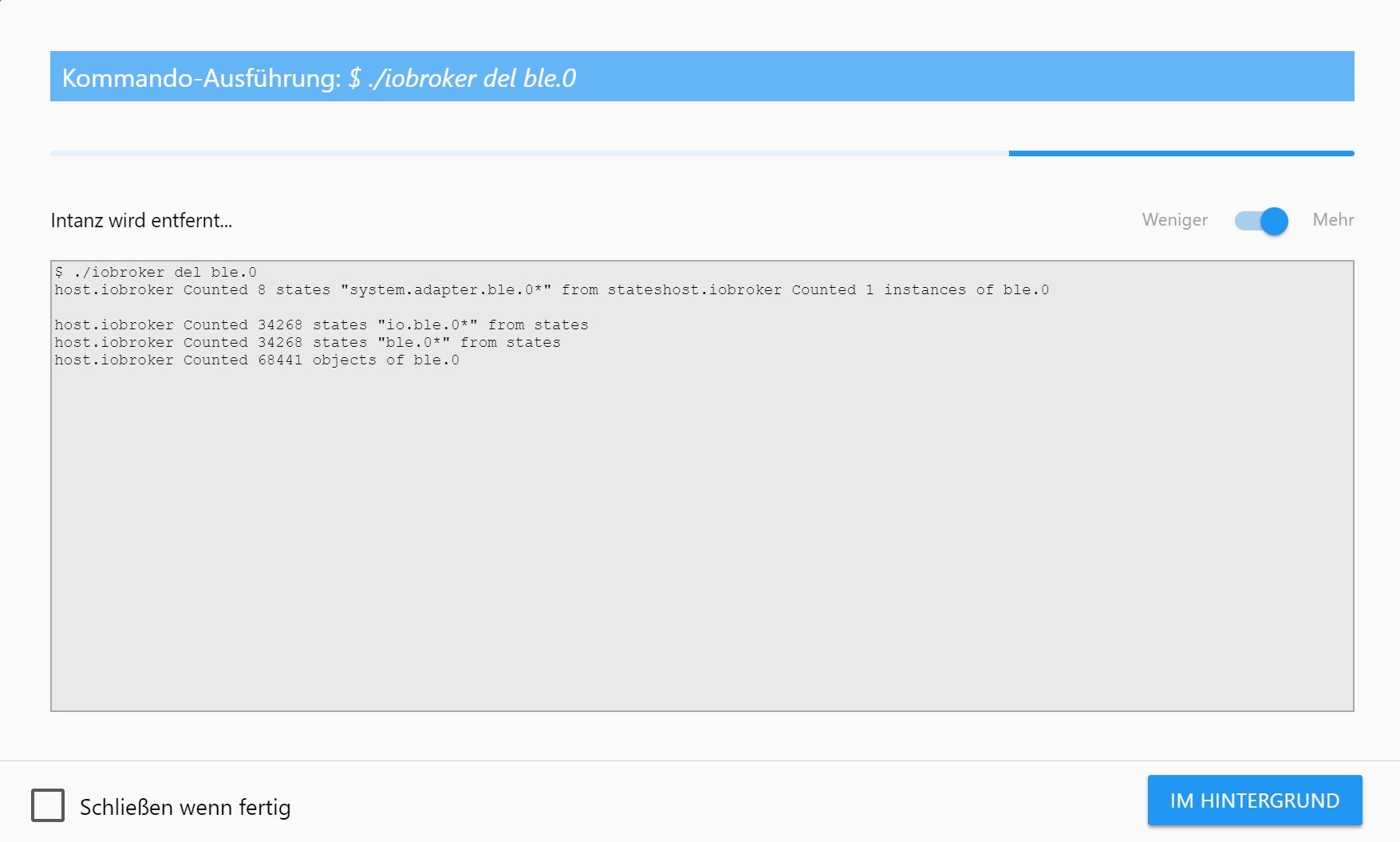Click the log line containing 'io.ble.0*'

point(321,325)
